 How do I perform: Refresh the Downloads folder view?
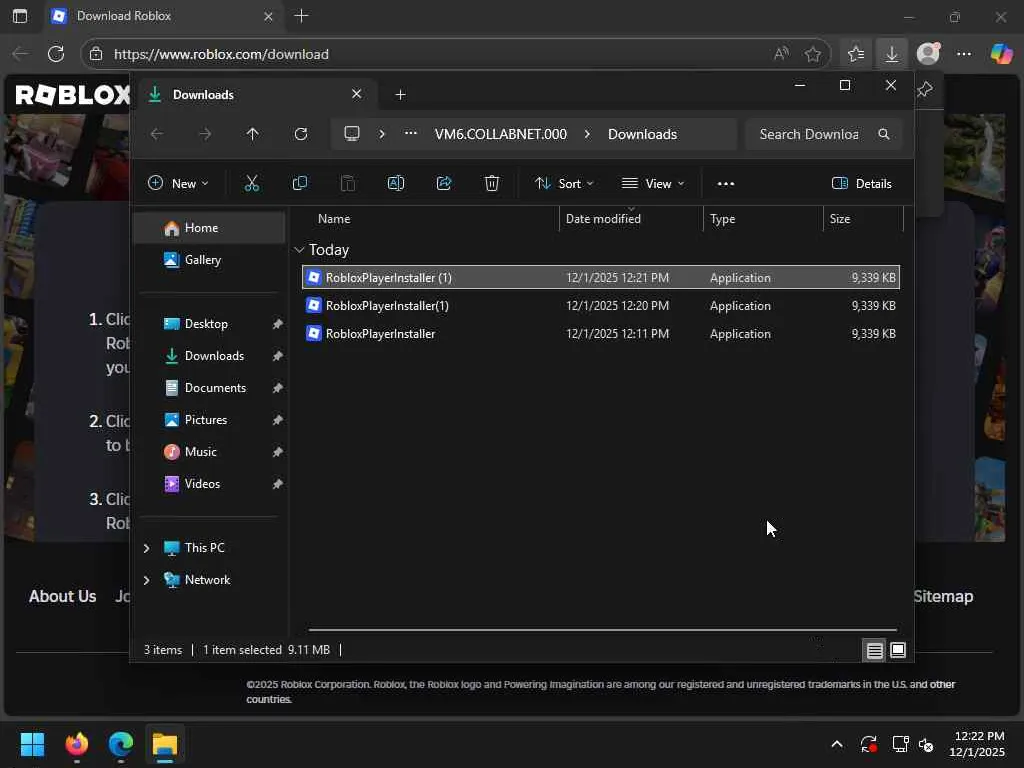point(300,134)
